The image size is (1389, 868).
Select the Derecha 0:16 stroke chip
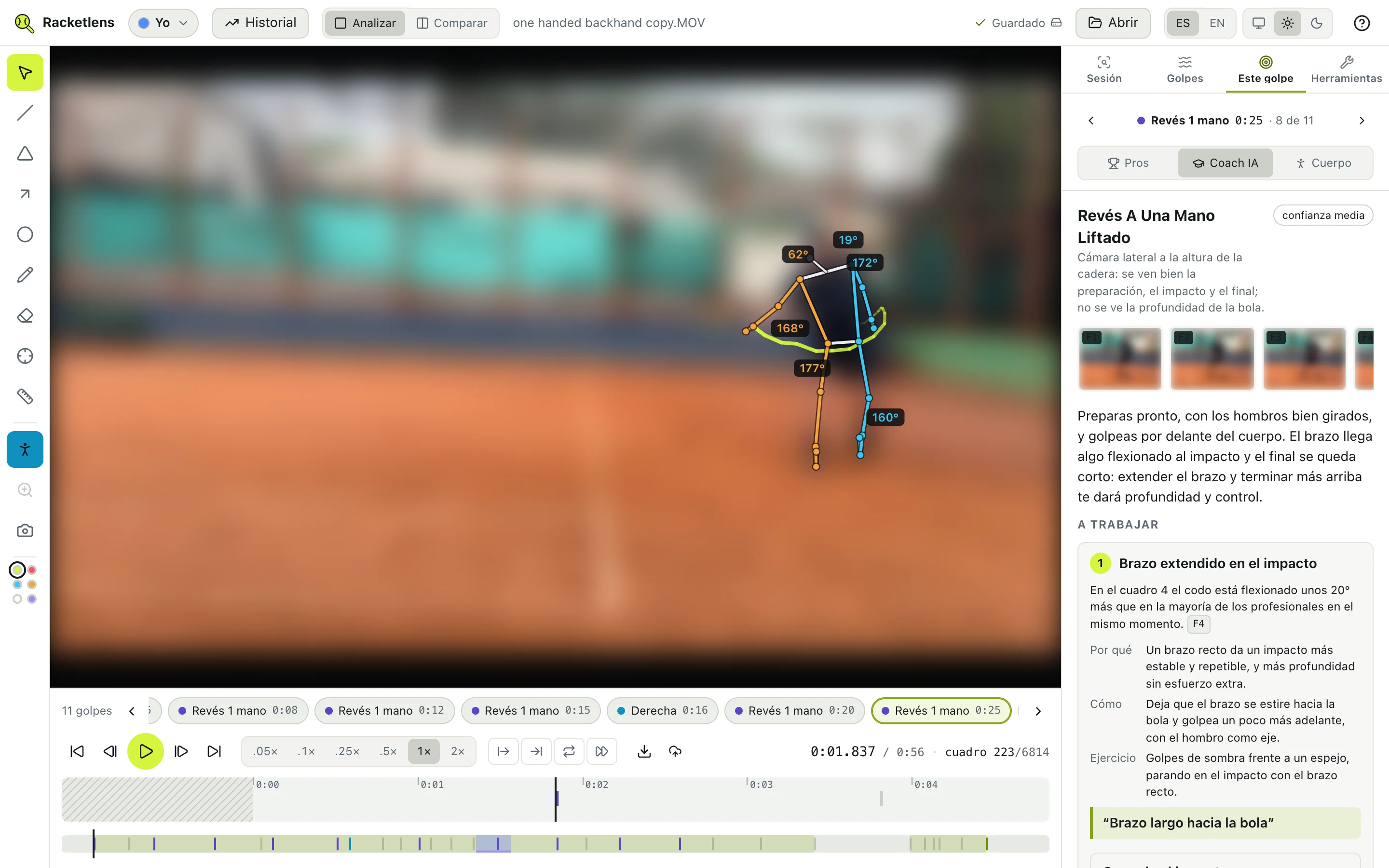[x=662, y=711]
